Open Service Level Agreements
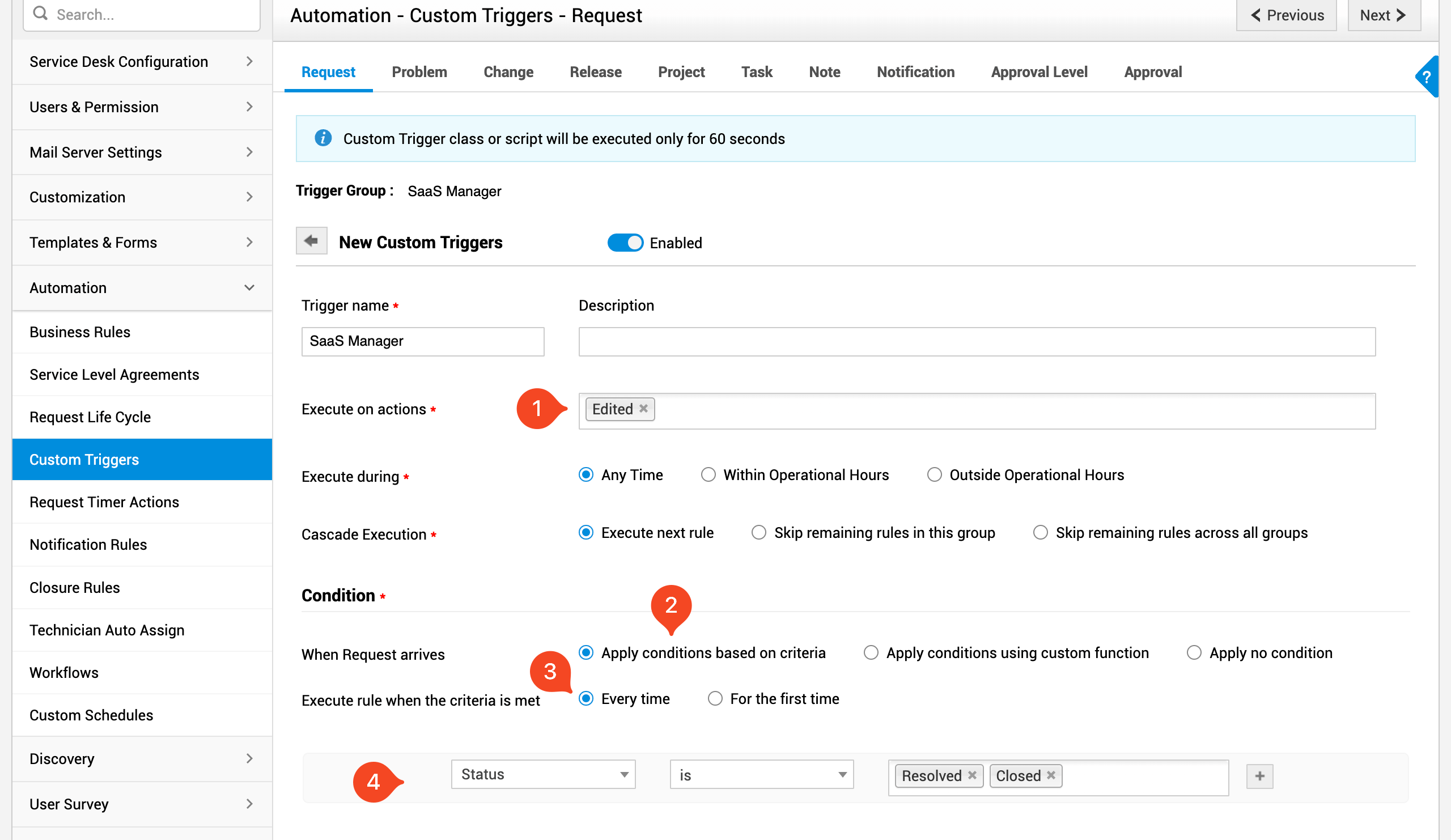Viewport: 1451px width, 840px height. click(142, 375)
